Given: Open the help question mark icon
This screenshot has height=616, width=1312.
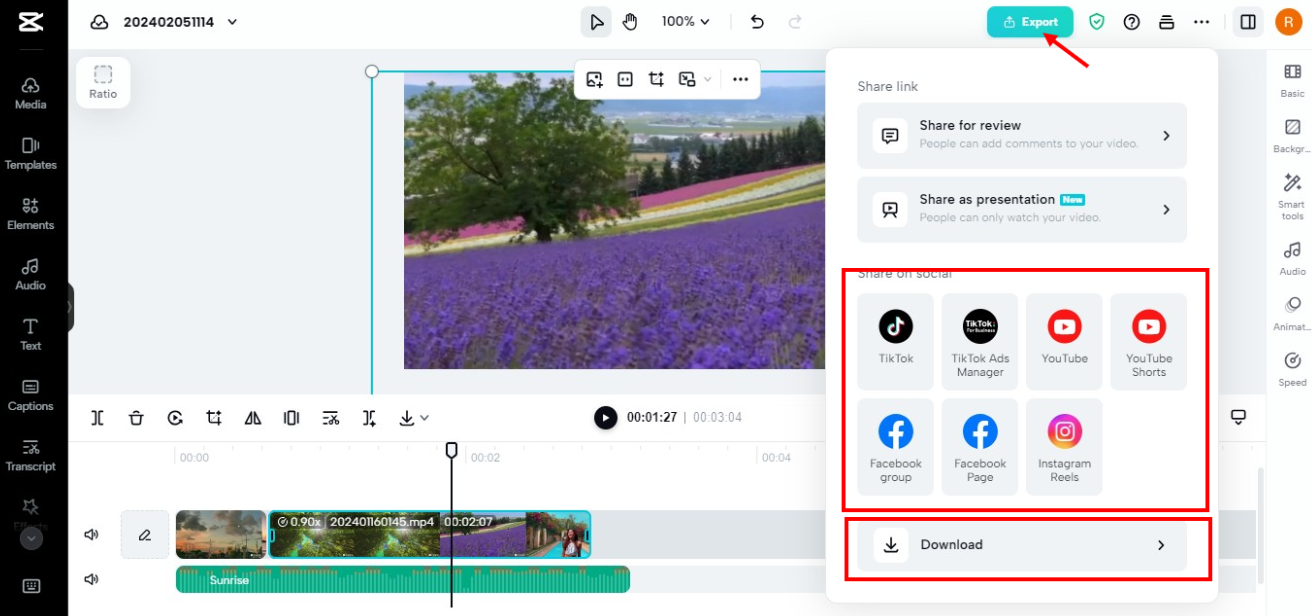Looking at the screenshot, I should [x=1132, y=22].
